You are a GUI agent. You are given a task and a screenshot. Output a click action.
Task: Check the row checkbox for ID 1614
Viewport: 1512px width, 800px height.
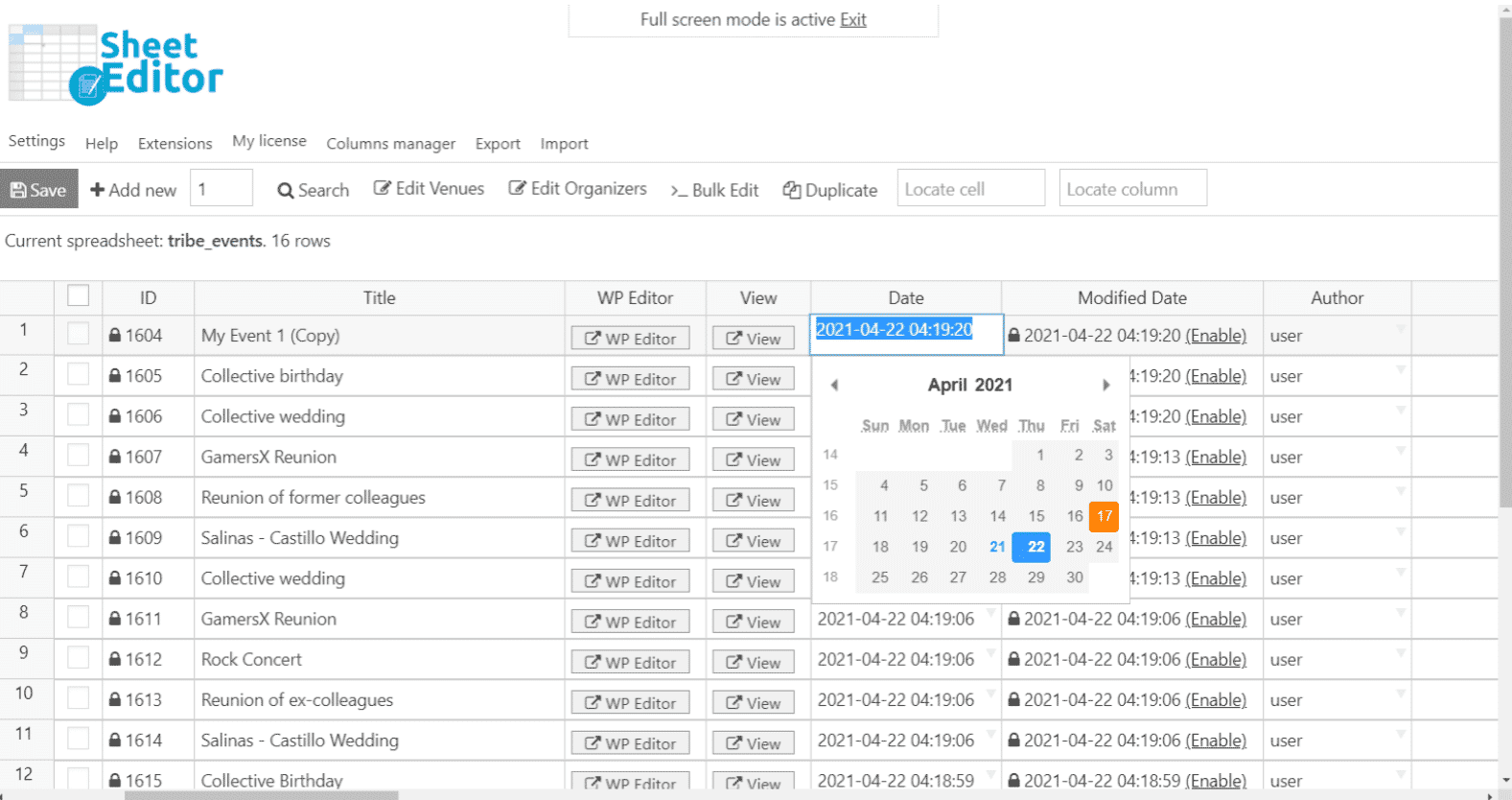[79, 739]
